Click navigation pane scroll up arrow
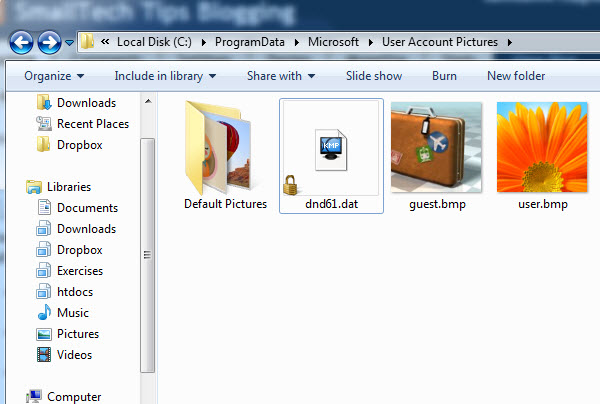Viewport: 600px width, 404px height. [x=148, y=101]
